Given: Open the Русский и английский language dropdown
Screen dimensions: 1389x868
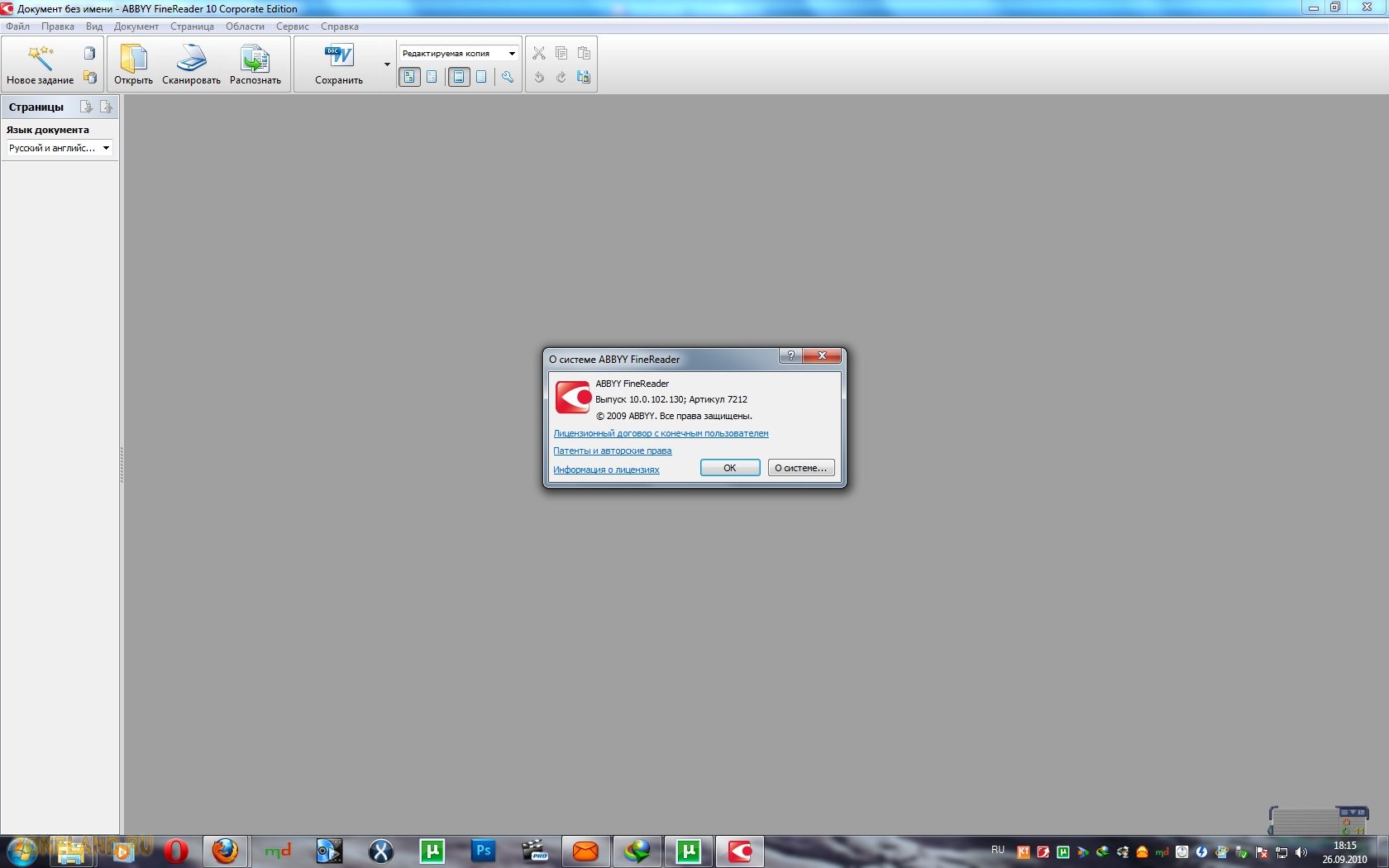Looking at the screenshot, I should pyautogui.click(x=60, y=148).
